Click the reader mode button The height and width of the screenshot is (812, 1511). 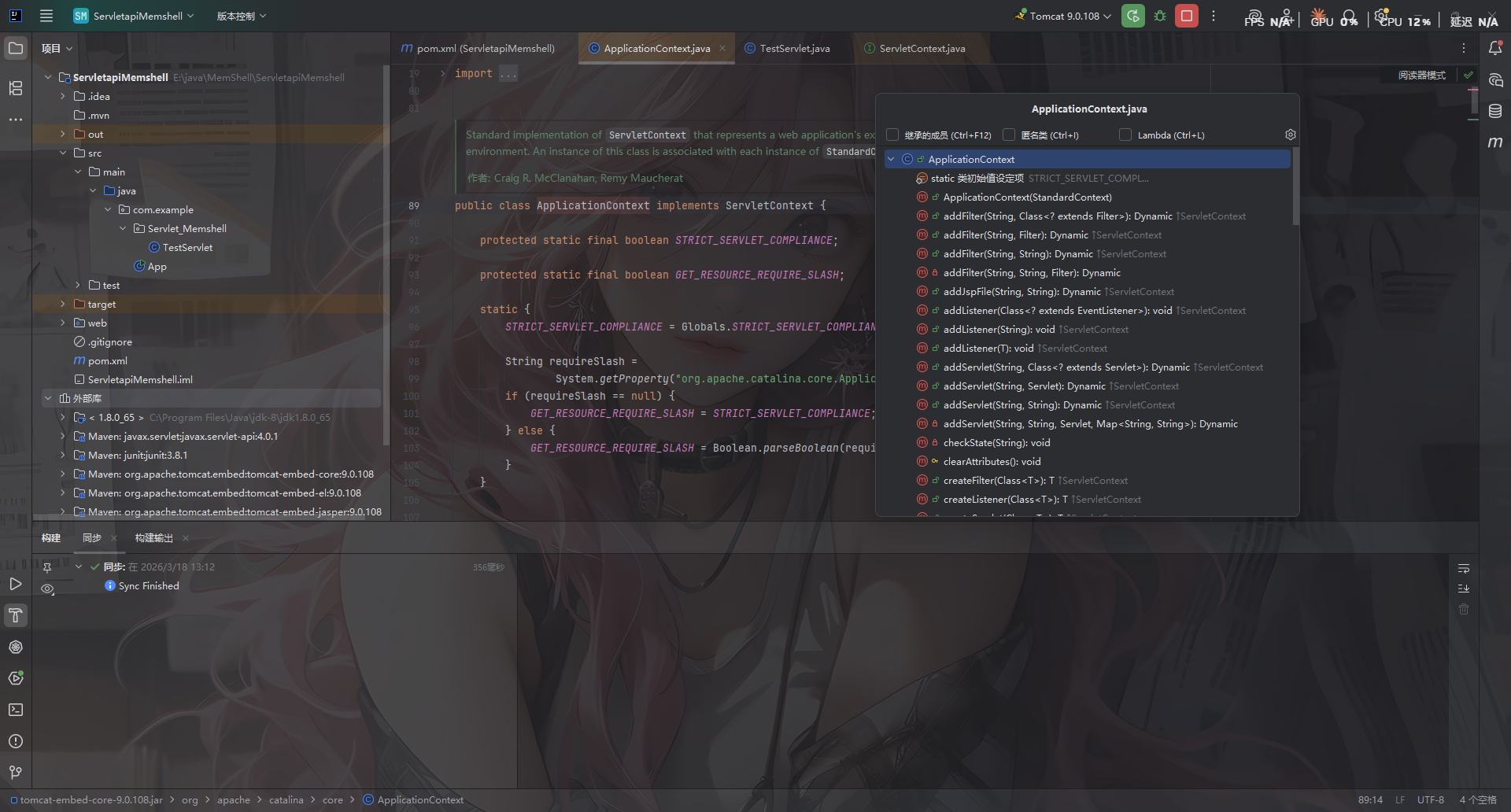(x=1421, y=75)
